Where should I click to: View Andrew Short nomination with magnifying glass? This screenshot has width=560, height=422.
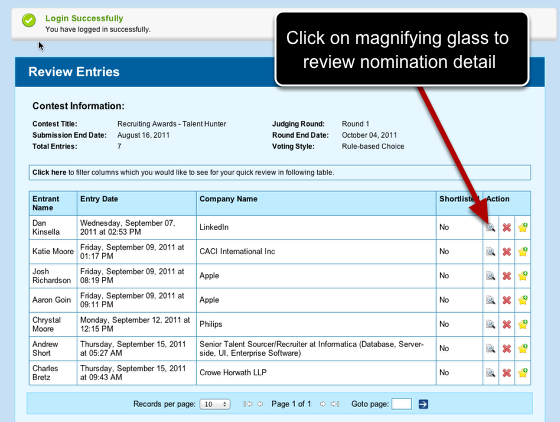point(490,348)
